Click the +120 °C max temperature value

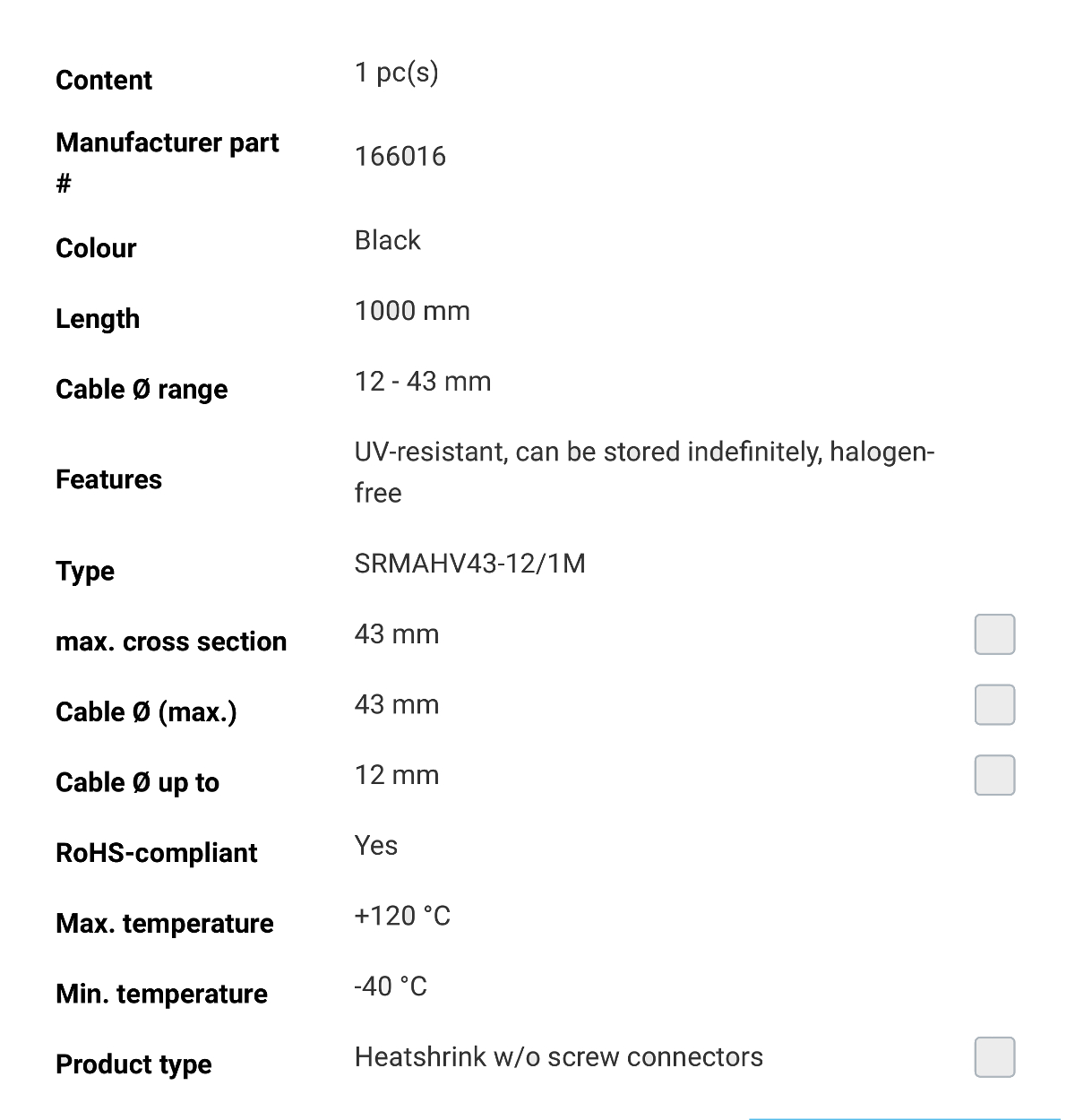402,916
